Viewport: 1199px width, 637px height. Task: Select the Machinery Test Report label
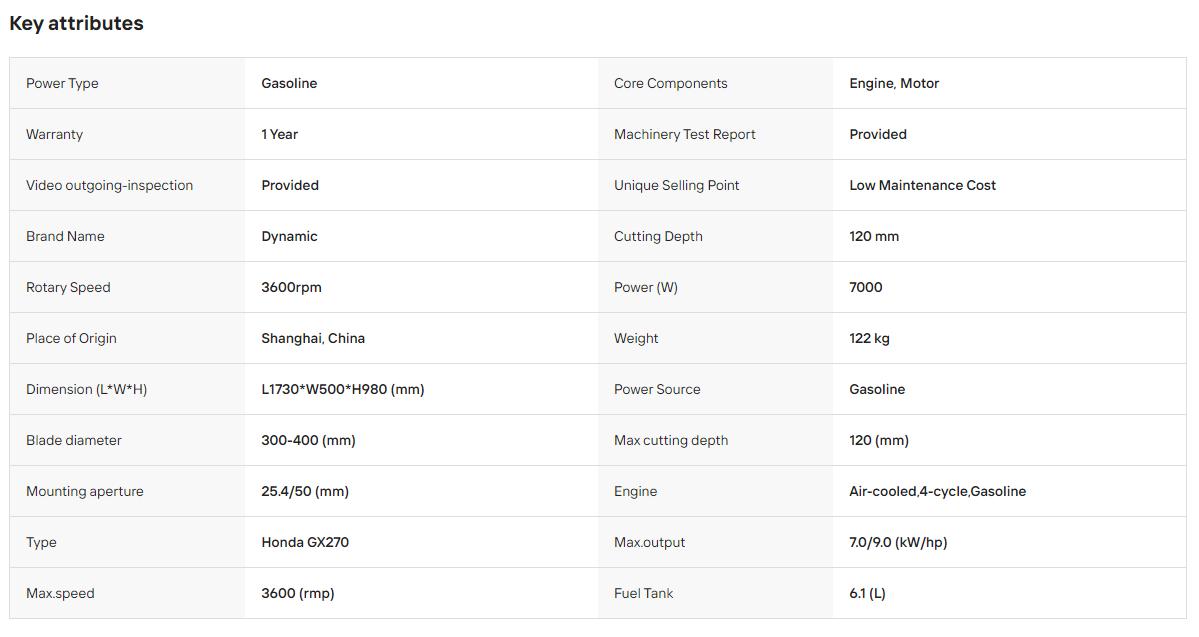pyautogui.click(x=684, y=135)
